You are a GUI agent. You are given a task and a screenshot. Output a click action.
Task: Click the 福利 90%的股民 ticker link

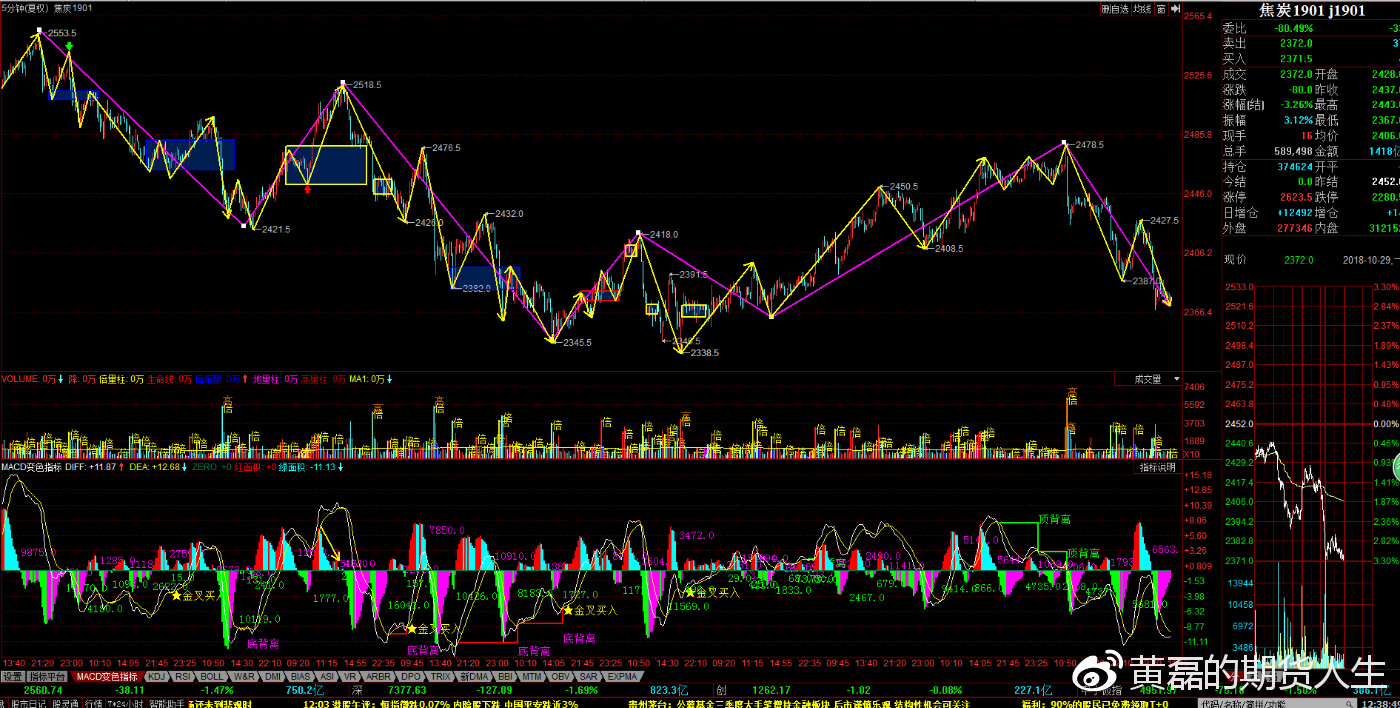1095,703
